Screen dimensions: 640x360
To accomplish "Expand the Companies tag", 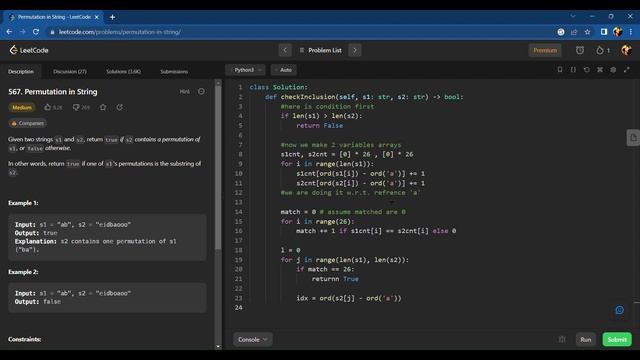I will [x=27, y=123].
